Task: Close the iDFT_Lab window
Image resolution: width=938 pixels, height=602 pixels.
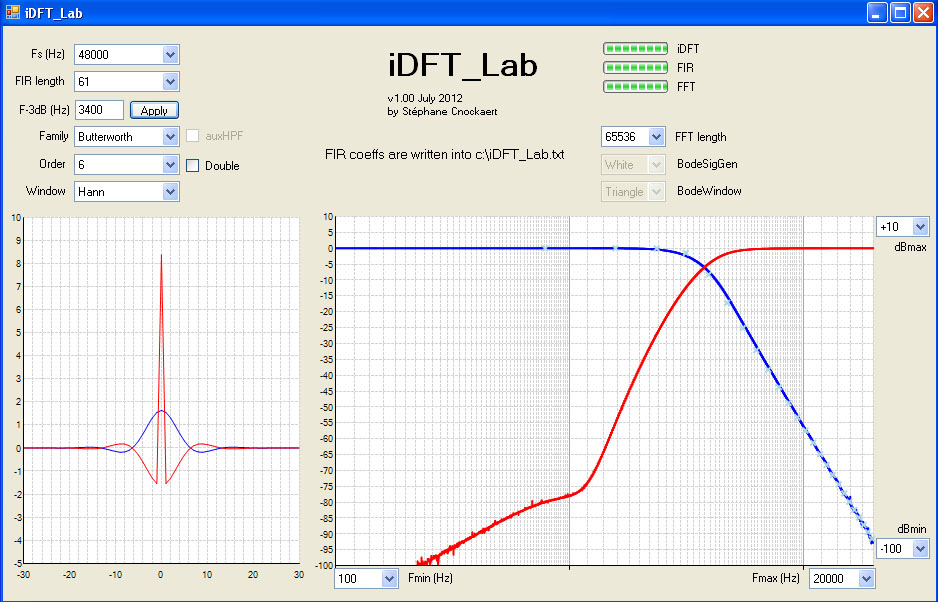Action: tap(923, 13)
